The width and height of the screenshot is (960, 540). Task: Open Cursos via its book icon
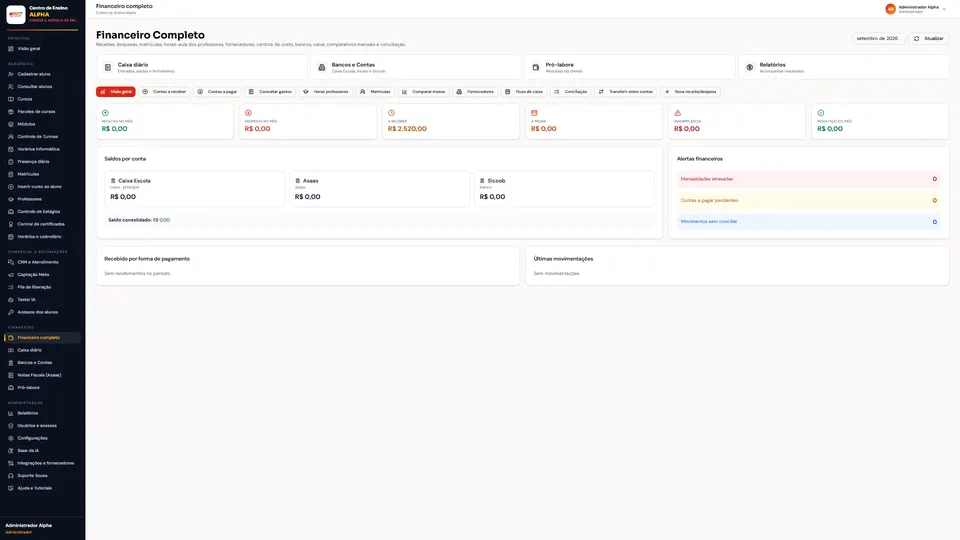(10, 99)
